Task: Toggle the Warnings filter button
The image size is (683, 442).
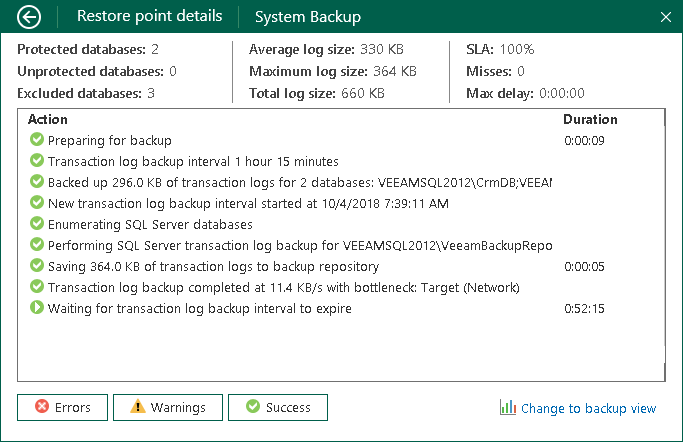Action: (167, 407)
